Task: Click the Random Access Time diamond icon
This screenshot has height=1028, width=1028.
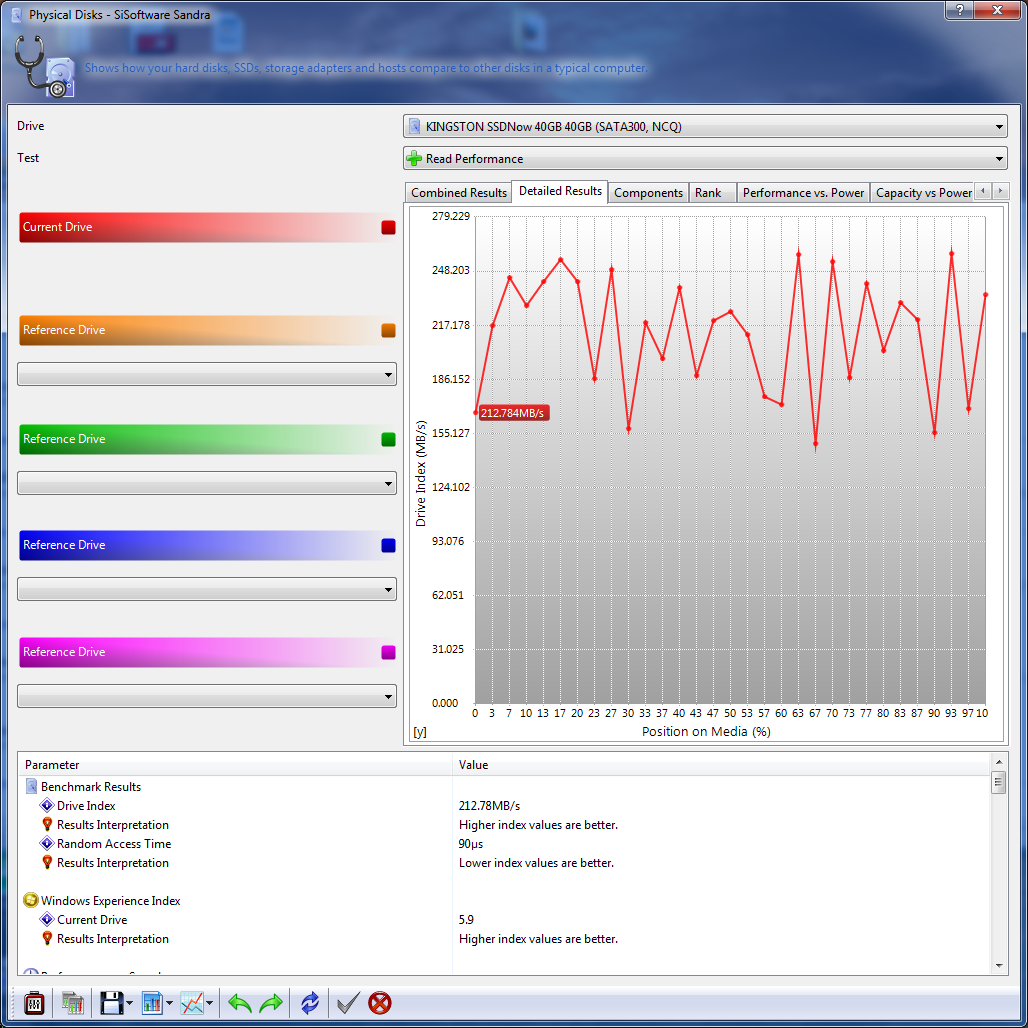Action: [x=47, y=843]
